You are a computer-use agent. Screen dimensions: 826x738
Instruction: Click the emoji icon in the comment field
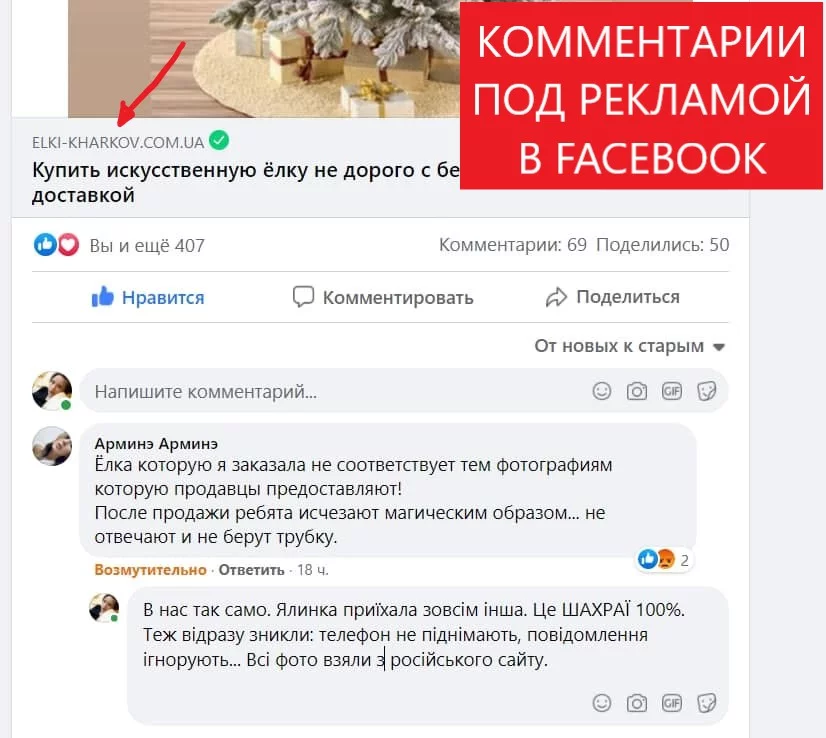click(602, 391)
